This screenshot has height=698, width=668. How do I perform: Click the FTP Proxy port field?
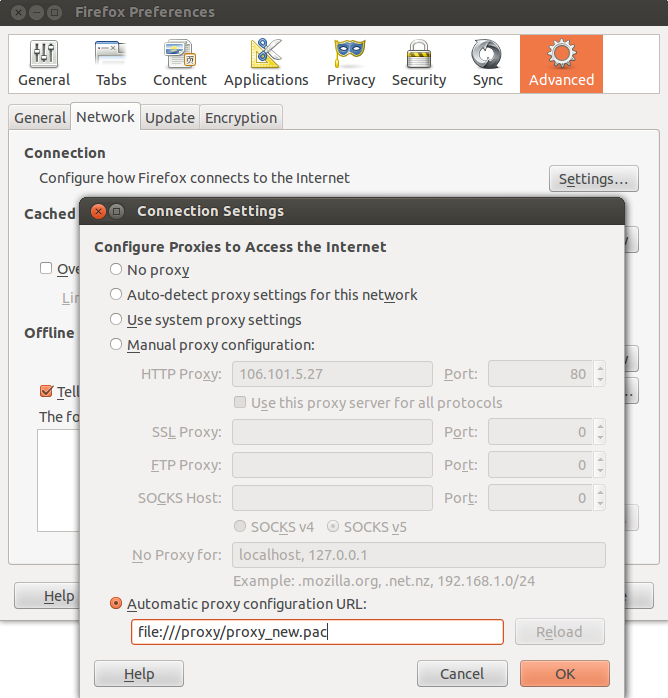coord(541,465)
